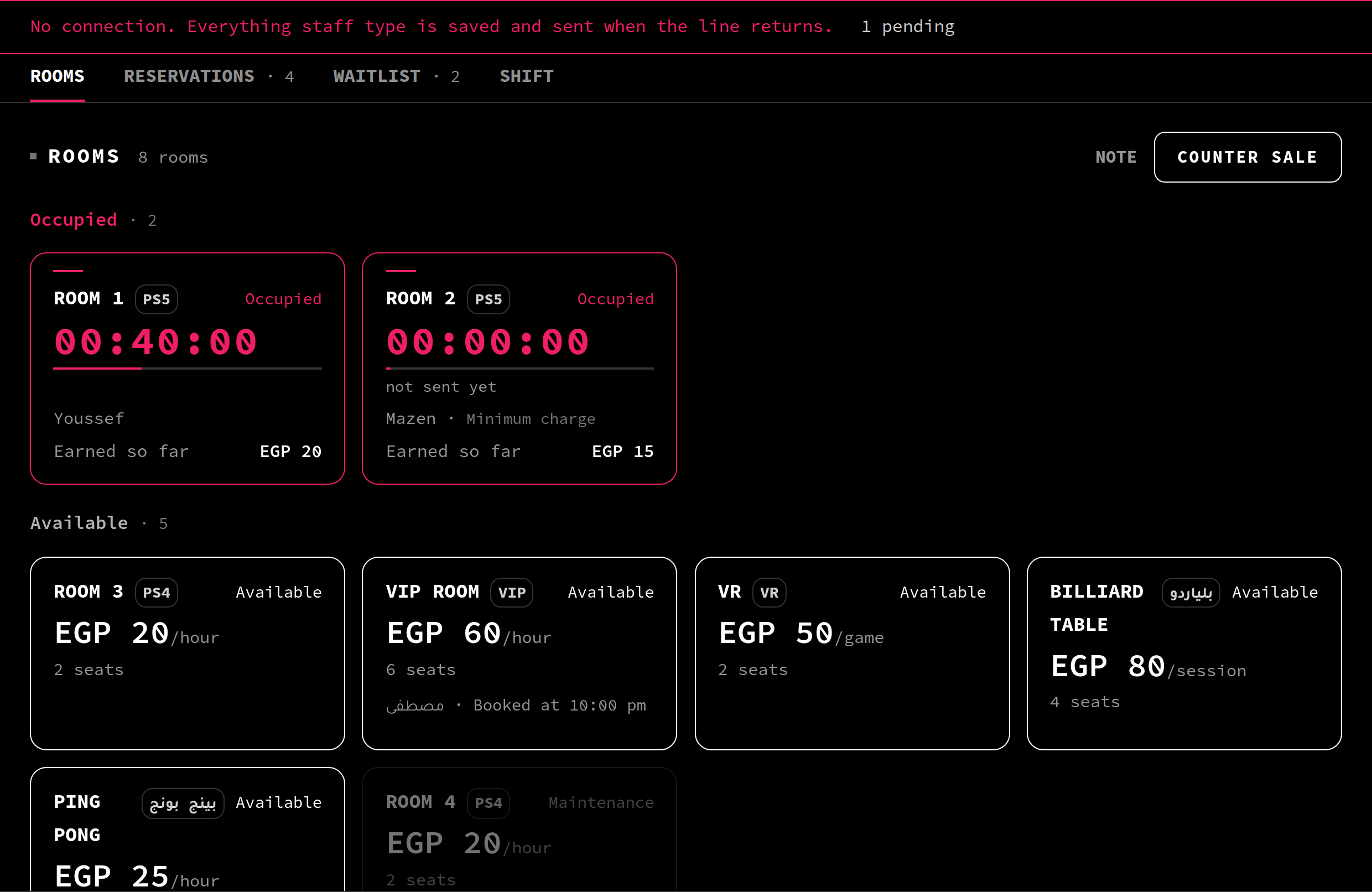The height and width of the screenshot is (892, 1372).
Task: Click the Arabic badge on Ping Pong
Action: coord(183,802)
